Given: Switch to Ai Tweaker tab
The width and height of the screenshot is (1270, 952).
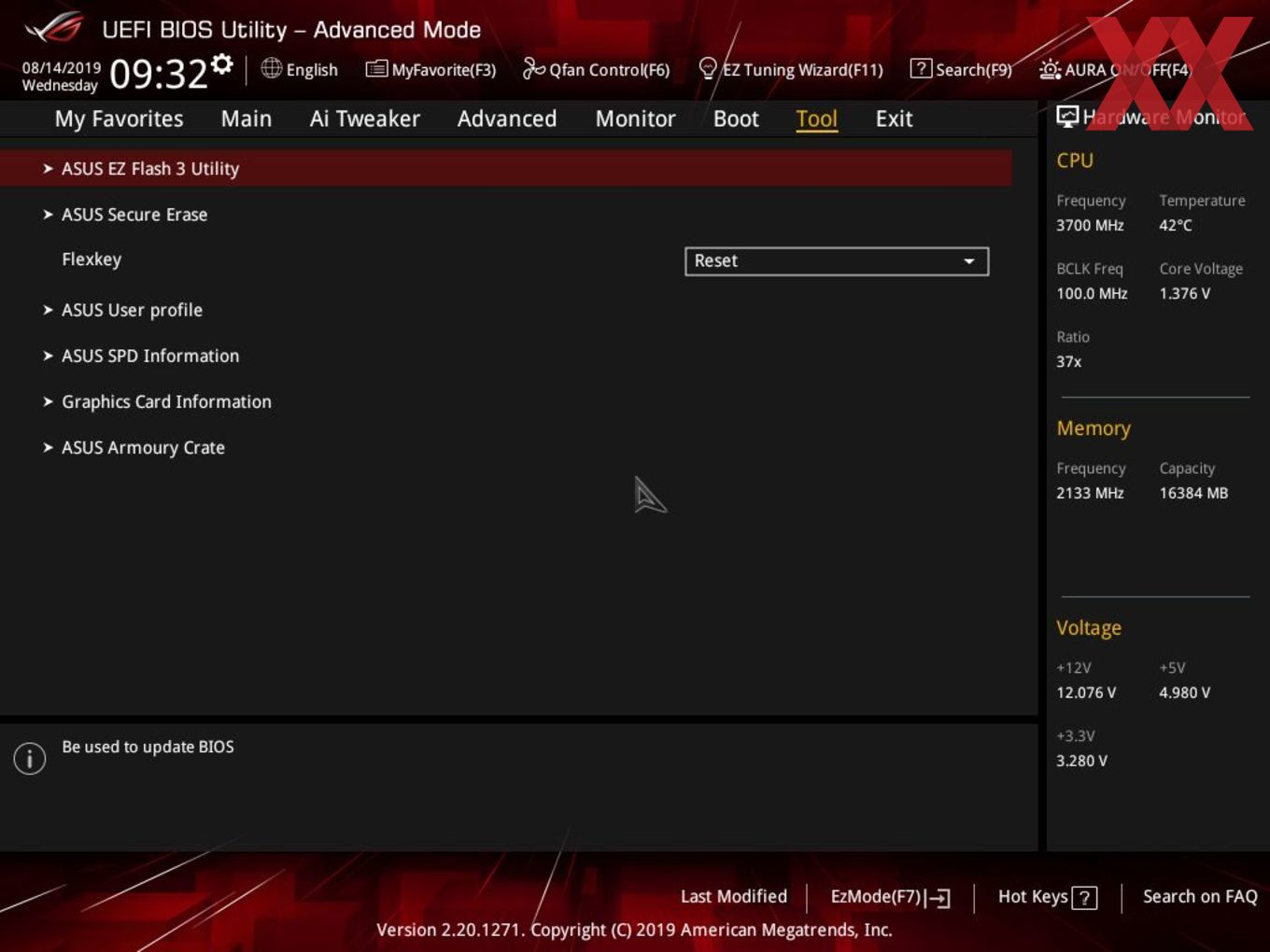Looking at the screenshot, I should (364, 119).
